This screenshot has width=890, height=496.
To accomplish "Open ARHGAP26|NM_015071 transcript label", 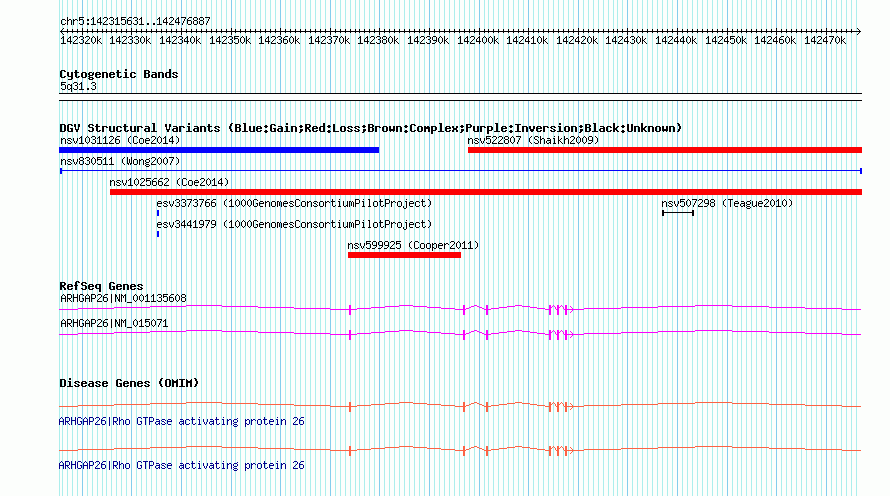I will [114, 323].
